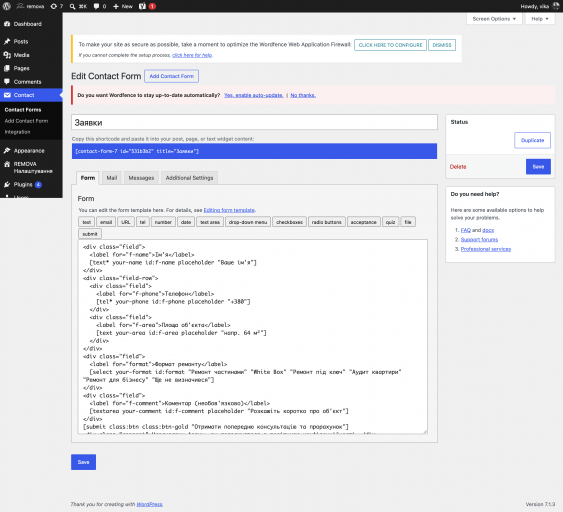Open the docs link
Image resolution: width=563 pixels, height=512 pixels.
click(488, 230)
